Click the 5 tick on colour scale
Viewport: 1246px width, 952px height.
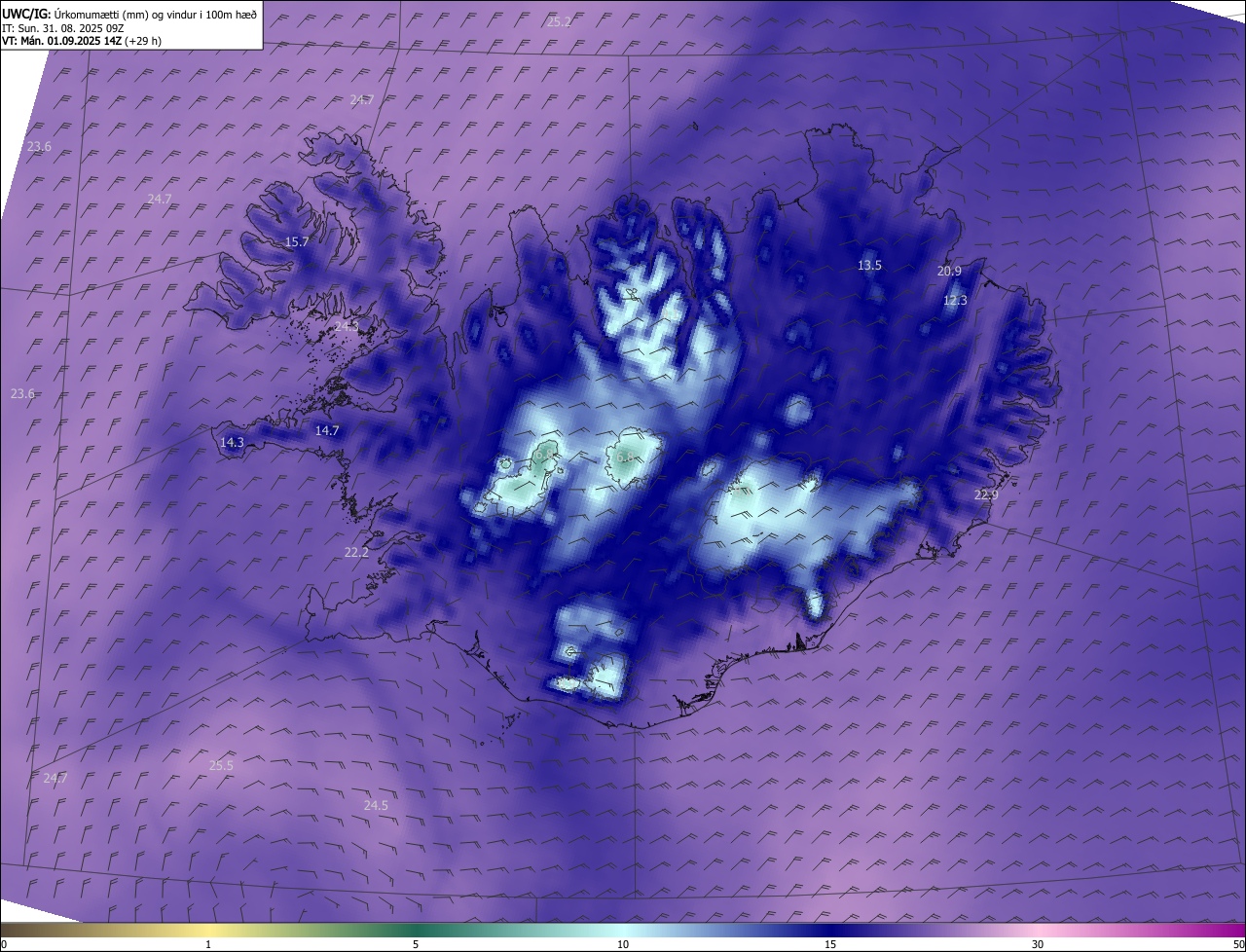click(x=416, y=944)
